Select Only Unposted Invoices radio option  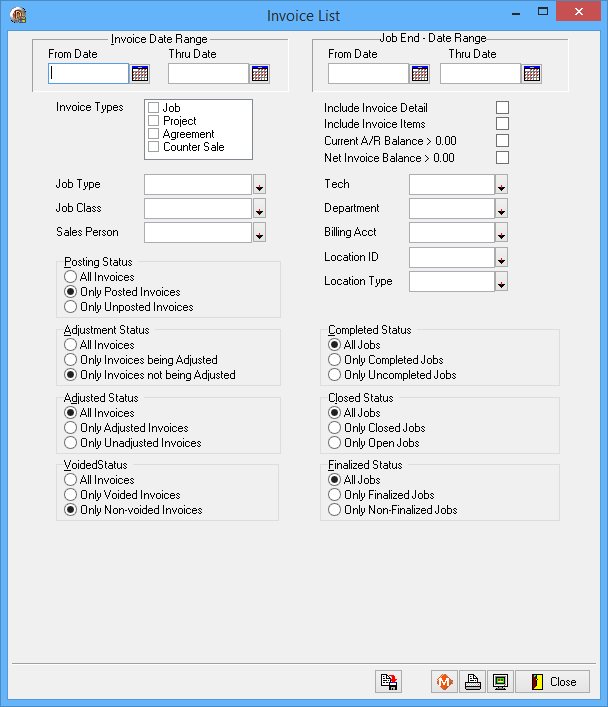point(70,307)
